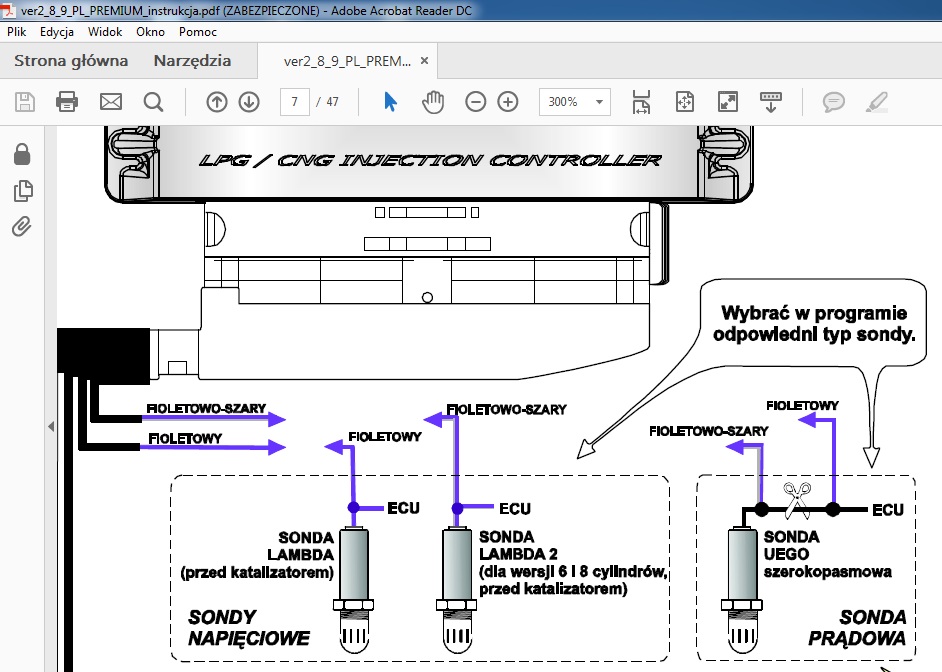Switch to Narzędzia tab
Screen dimensions: 942x672
pos(192,61)
